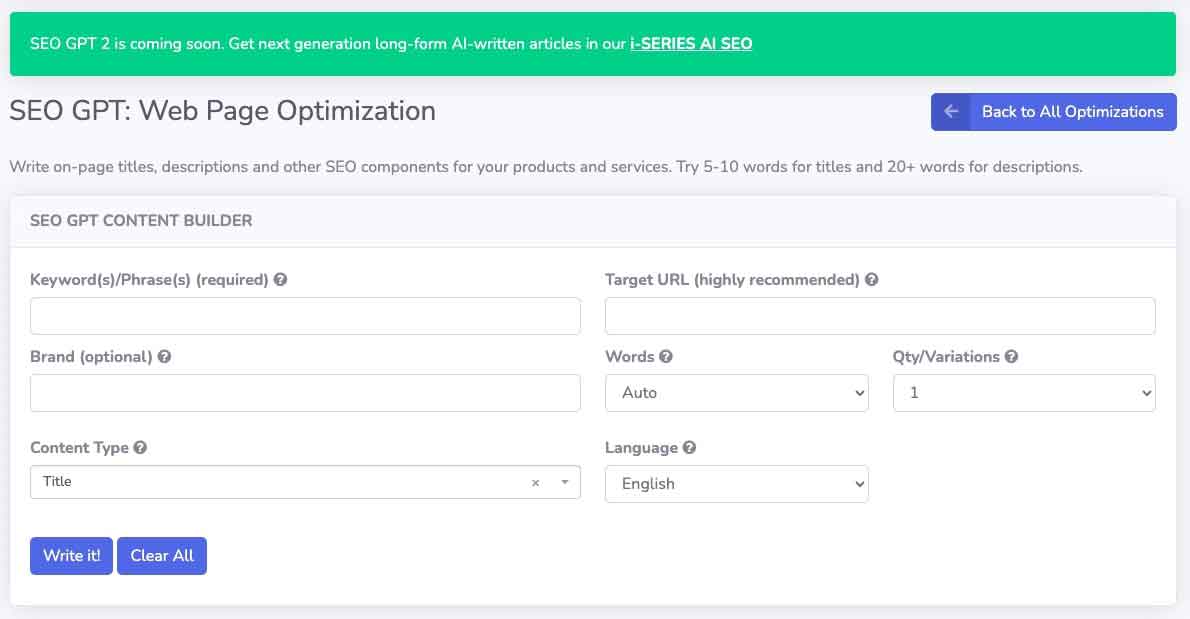
Task: Click the Clear All button
Action: click(162, 556)
